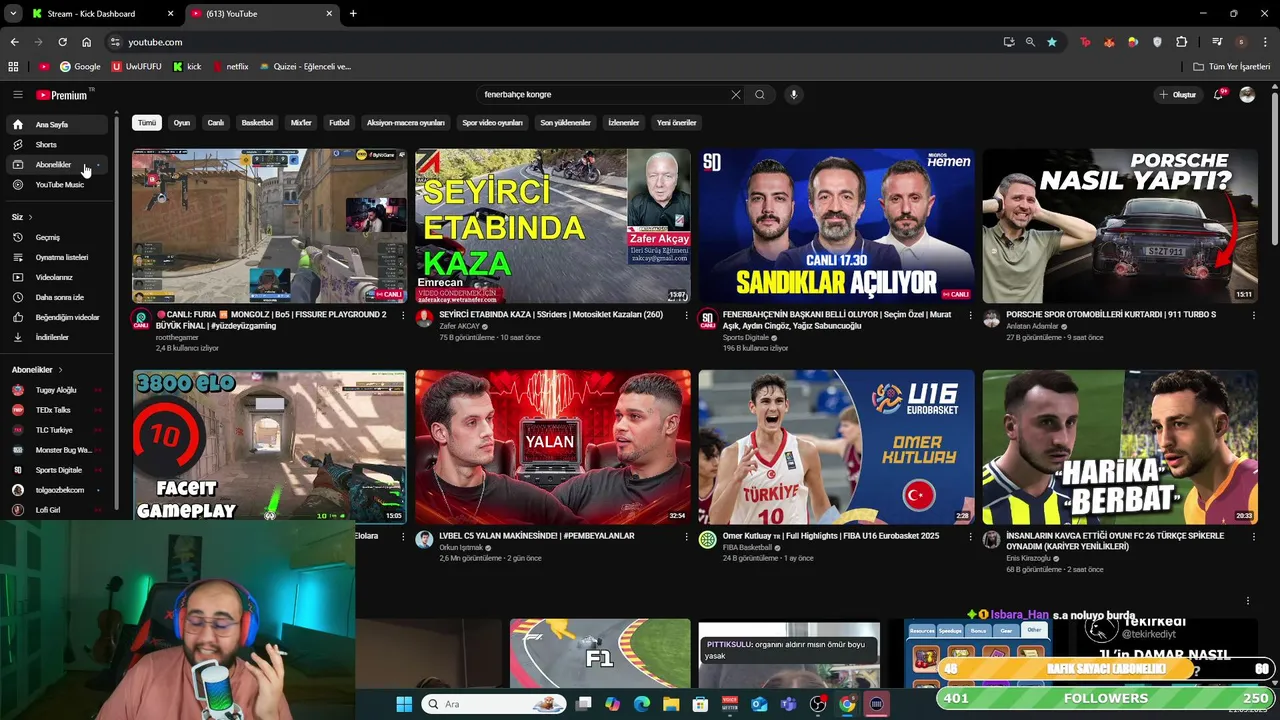Select the Basketbol filter chip
This screenshot has height=720, width=1280.
(x=257, y=123)
